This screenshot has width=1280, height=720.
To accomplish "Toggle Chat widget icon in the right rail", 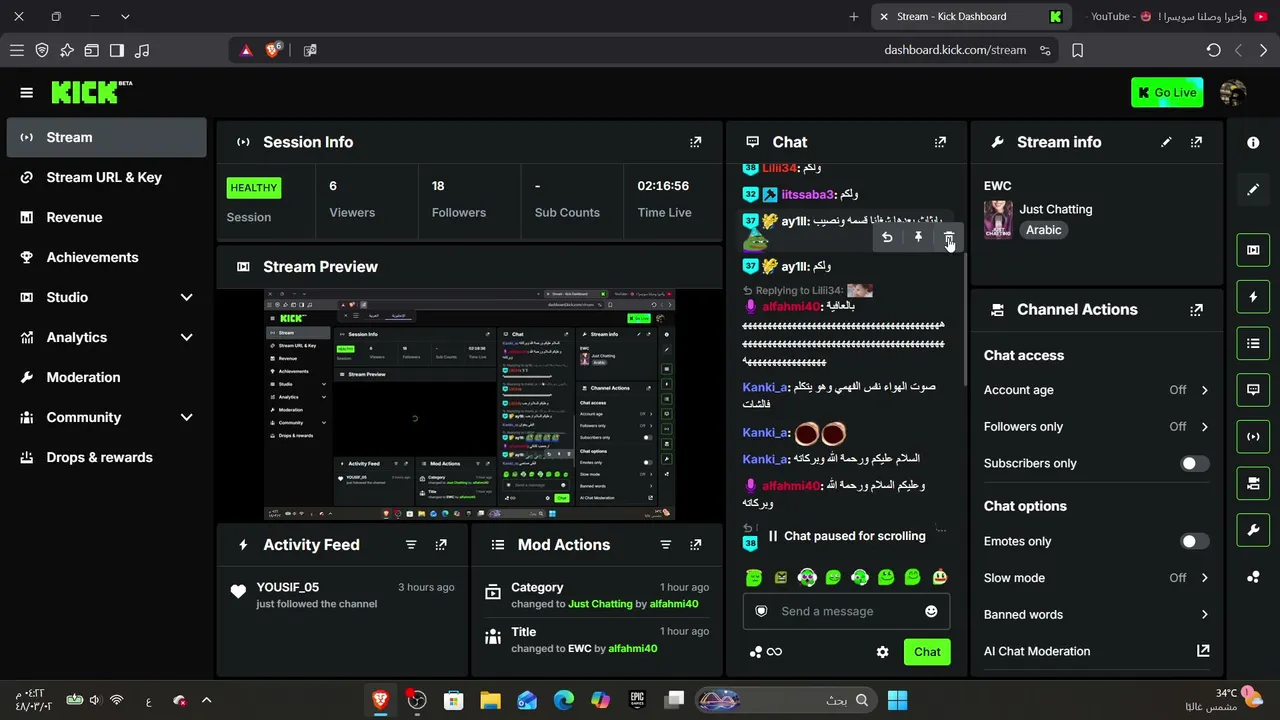I will 1253,390.
